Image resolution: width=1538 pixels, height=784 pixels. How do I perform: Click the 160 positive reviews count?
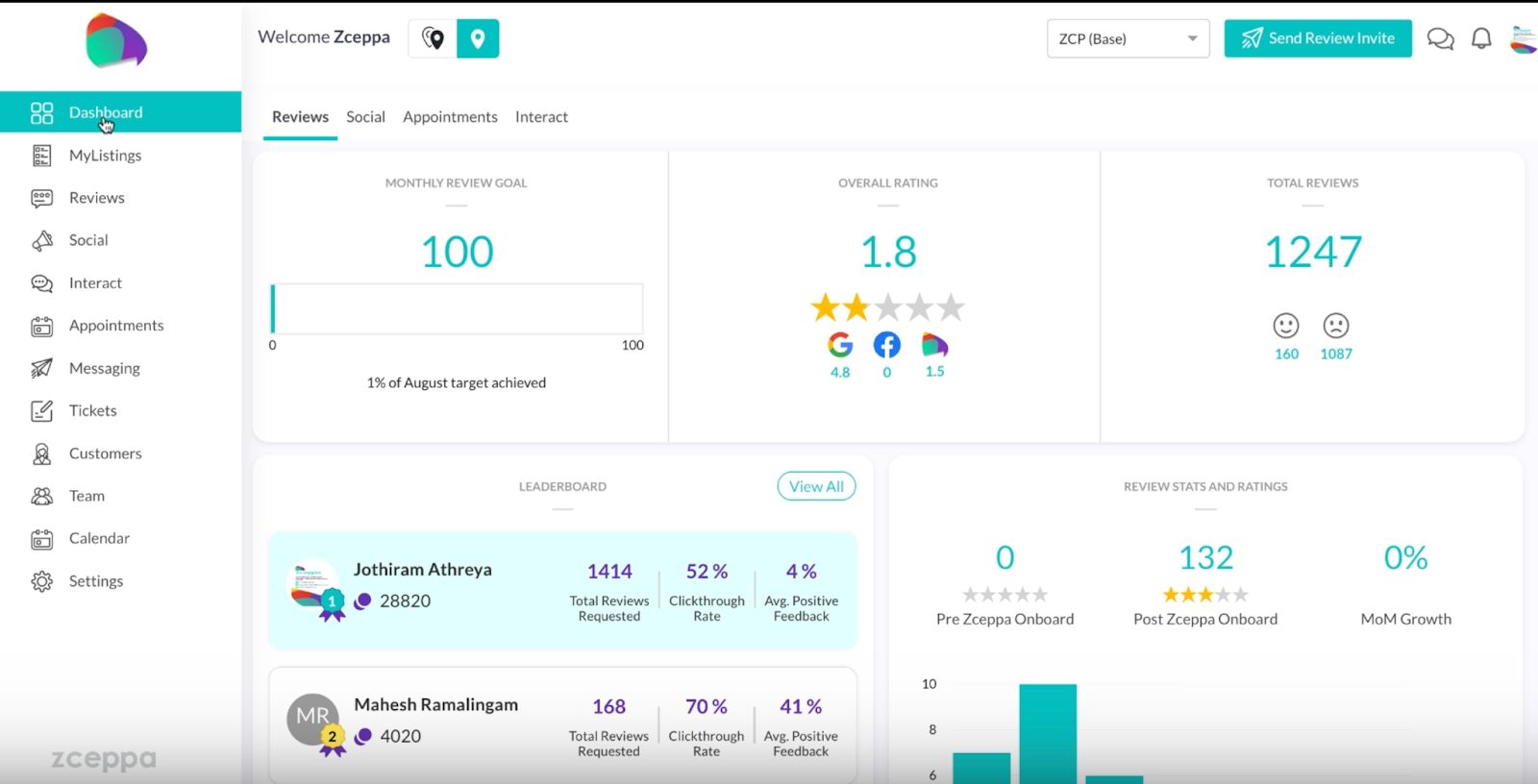[x=1286, y=355]
